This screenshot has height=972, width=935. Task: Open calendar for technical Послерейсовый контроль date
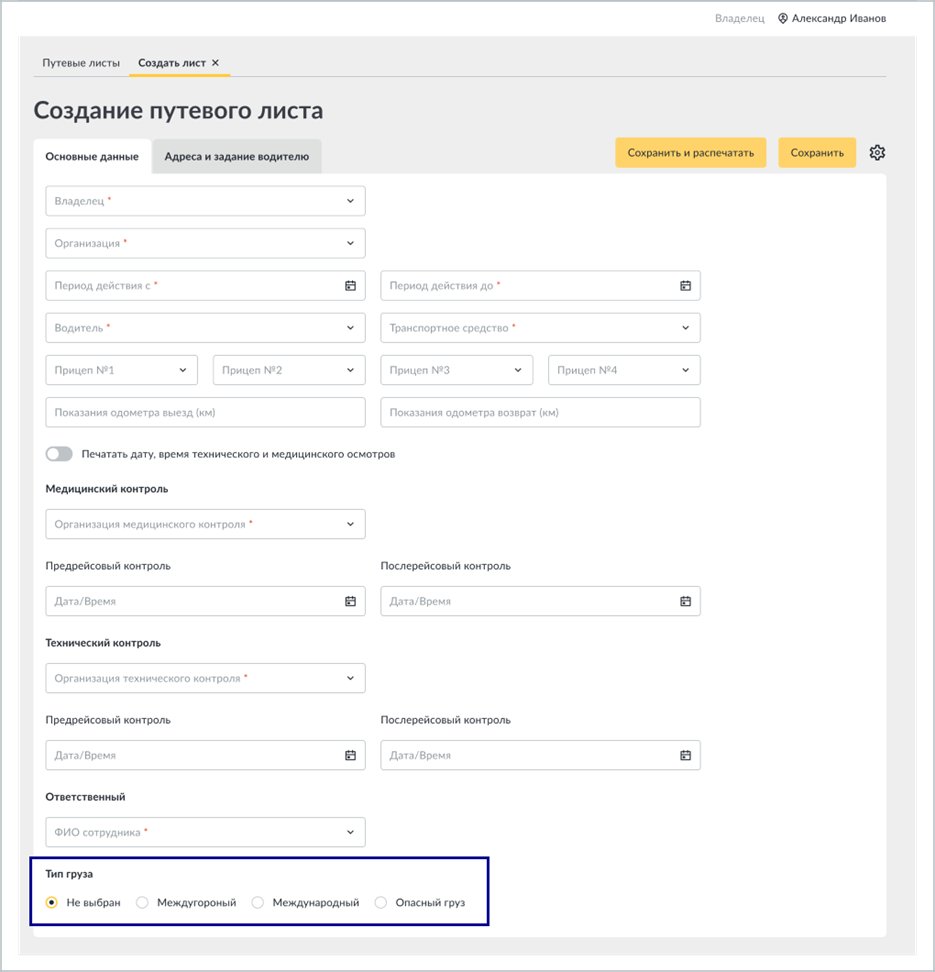[x=685, y=755]
